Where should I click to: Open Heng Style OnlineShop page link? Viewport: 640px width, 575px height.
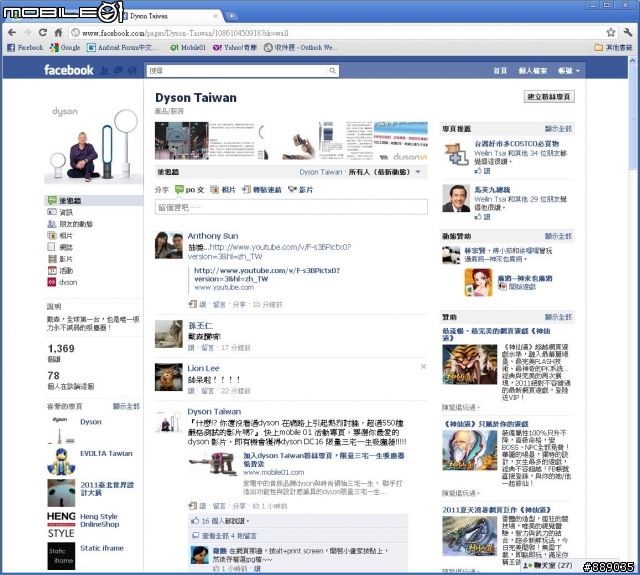pyautogui.click(x=100, y=520)
